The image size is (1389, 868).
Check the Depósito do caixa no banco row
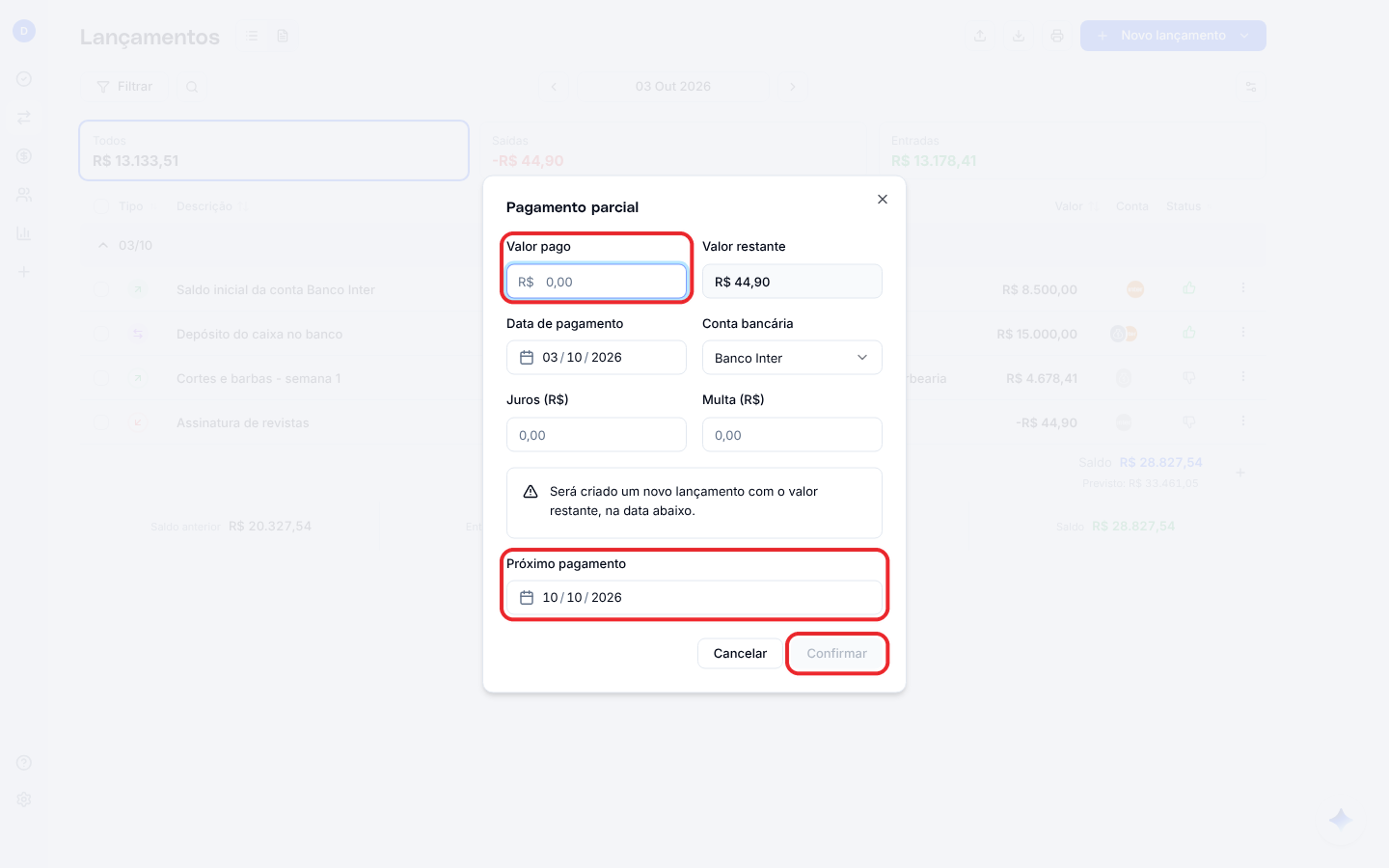[102, 334]
